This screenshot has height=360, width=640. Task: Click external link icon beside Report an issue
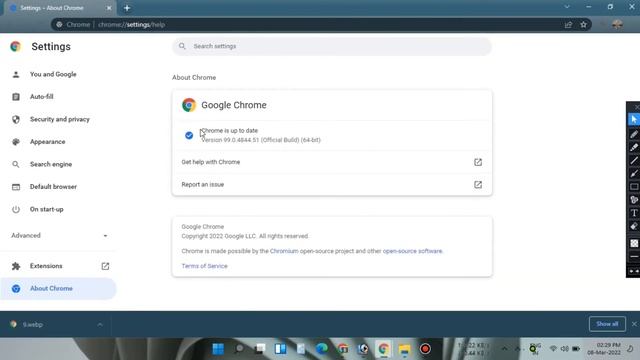(x=478, y=184)
